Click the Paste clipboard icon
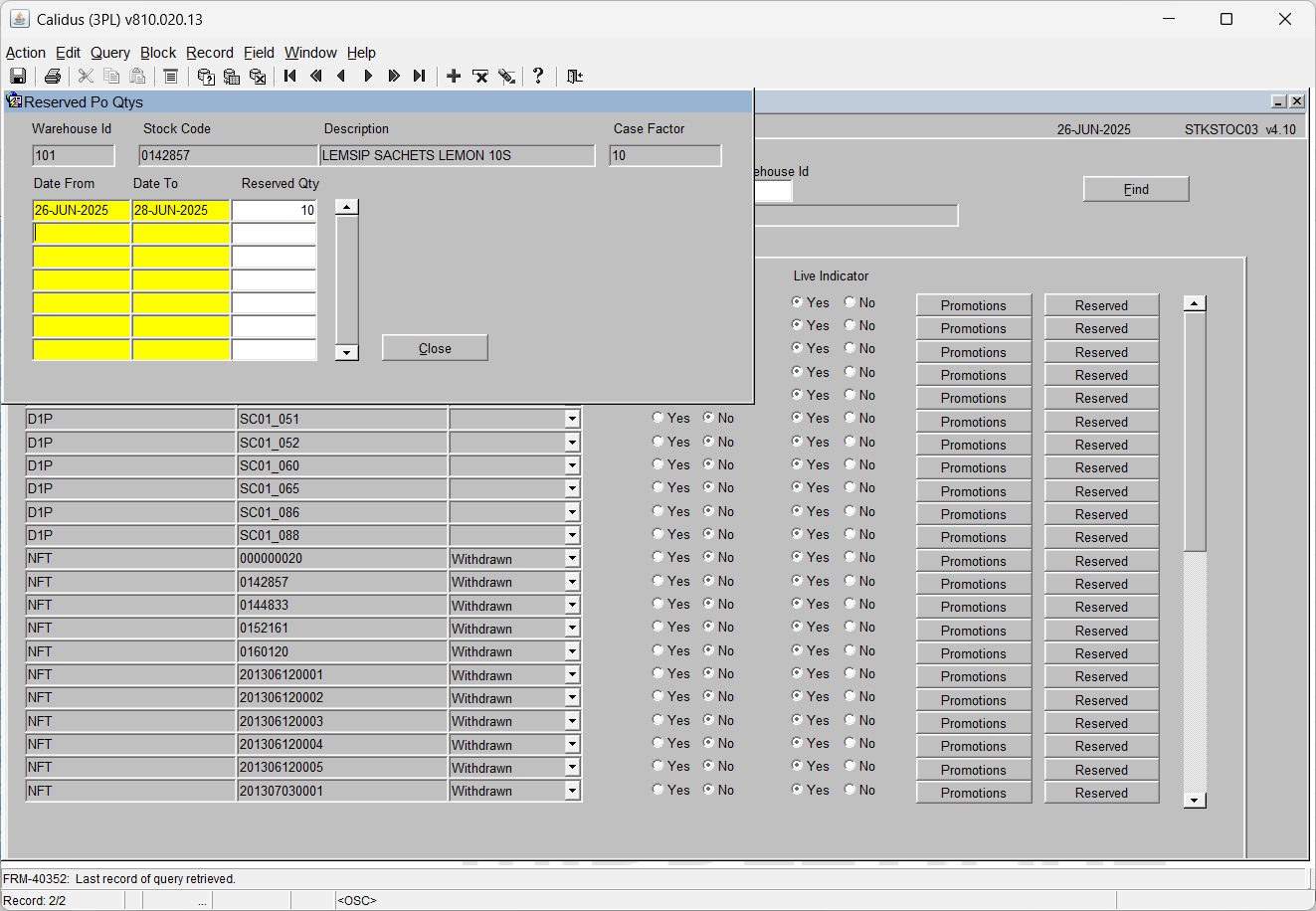Image resolution: width=1316 pixels, height=911 pixels. click(137, 77)
